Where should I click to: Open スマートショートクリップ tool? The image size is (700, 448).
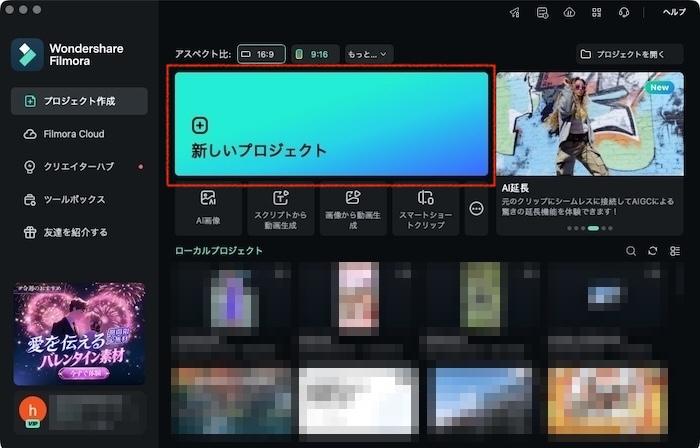pyautogui.click(x=425, y=209)
